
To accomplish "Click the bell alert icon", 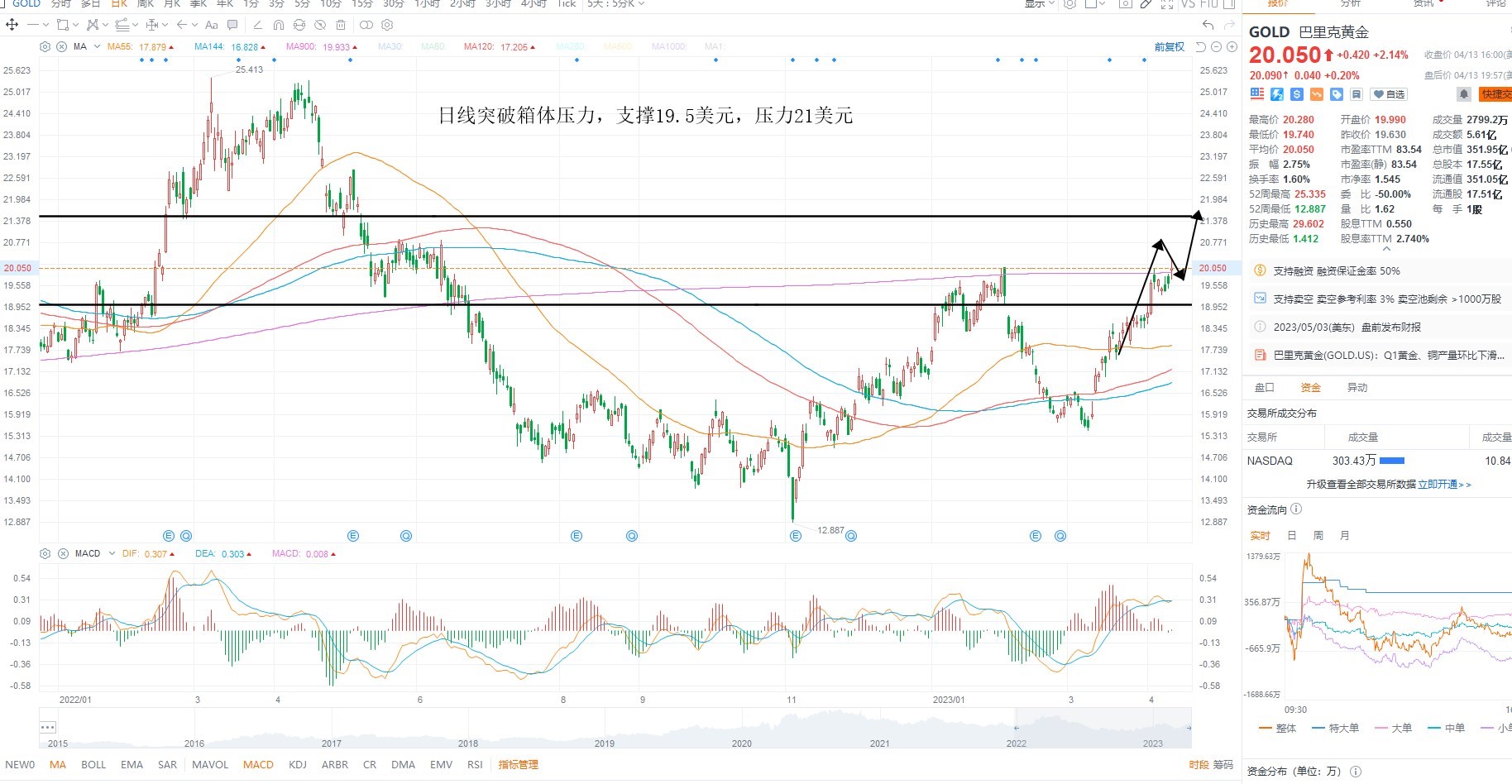I will 1463,94.
